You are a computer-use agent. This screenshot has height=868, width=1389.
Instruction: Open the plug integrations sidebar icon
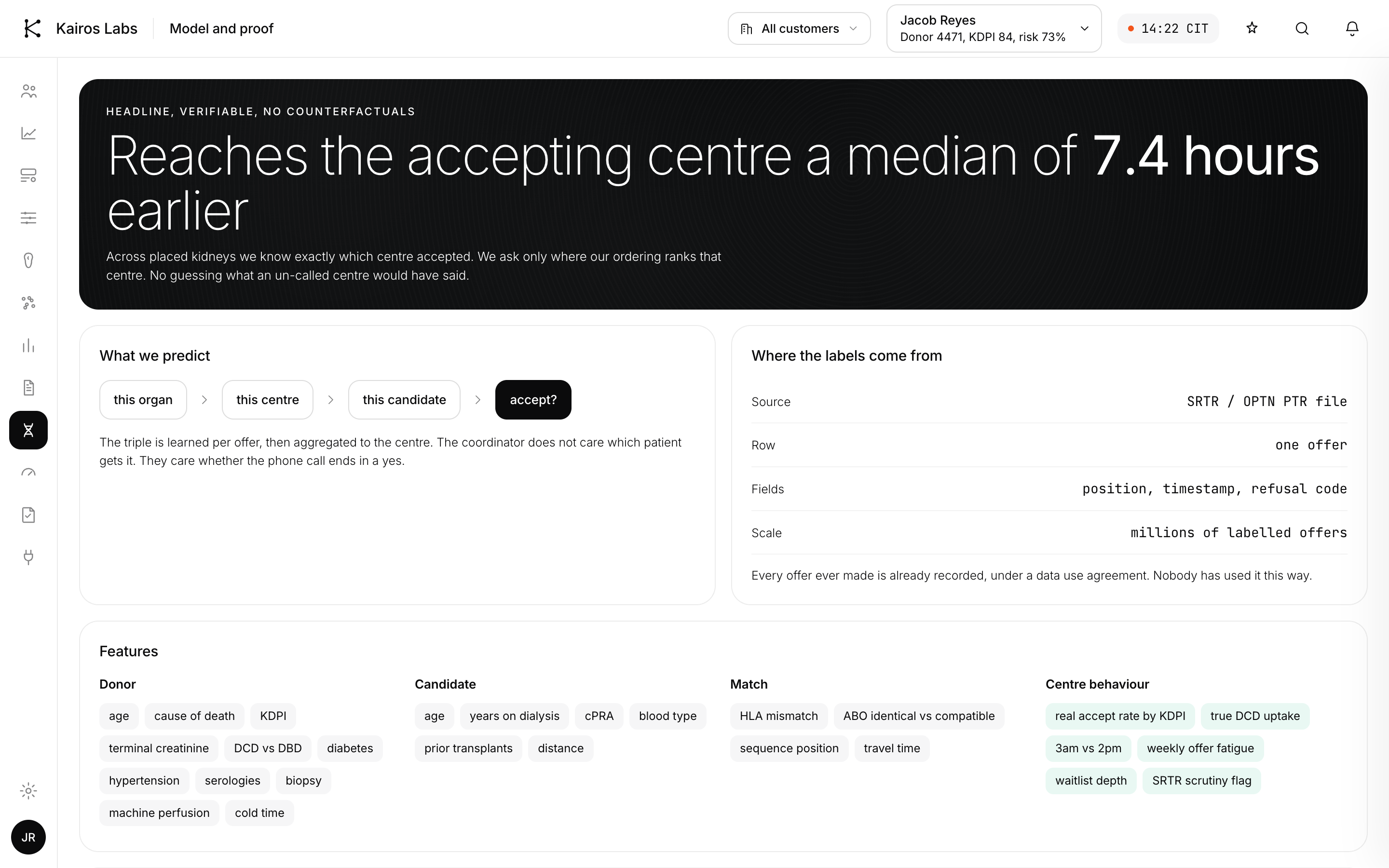[x=28, y=557]
